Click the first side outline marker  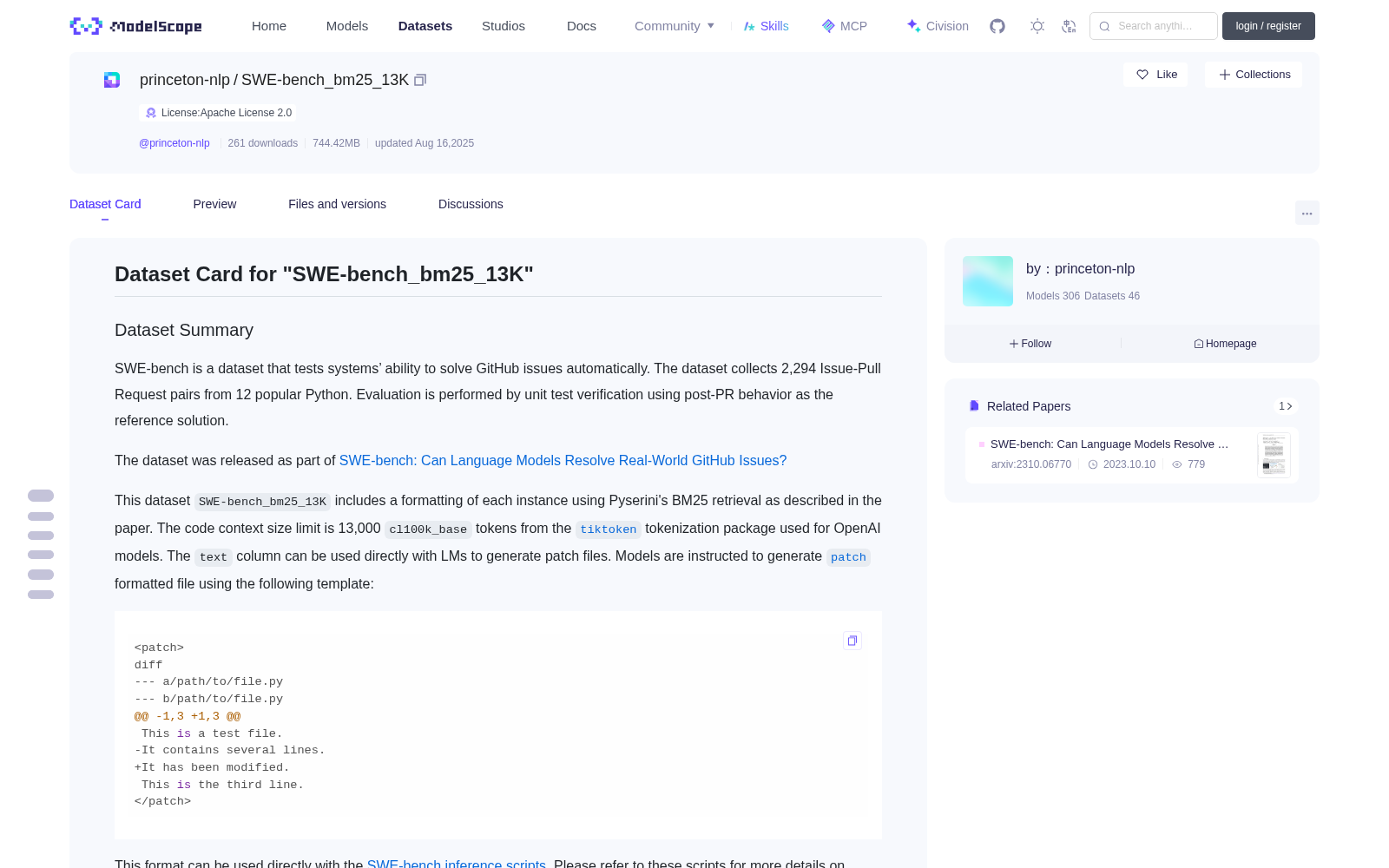(41, 496)
